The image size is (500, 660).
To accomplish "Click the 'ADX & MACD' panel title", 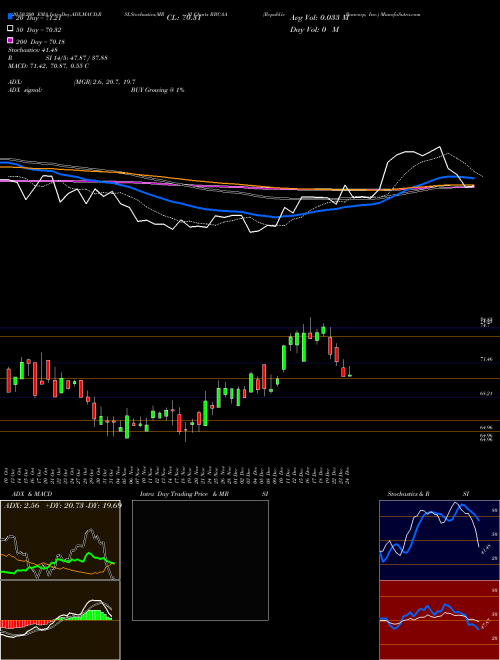I will coord(32,494).
